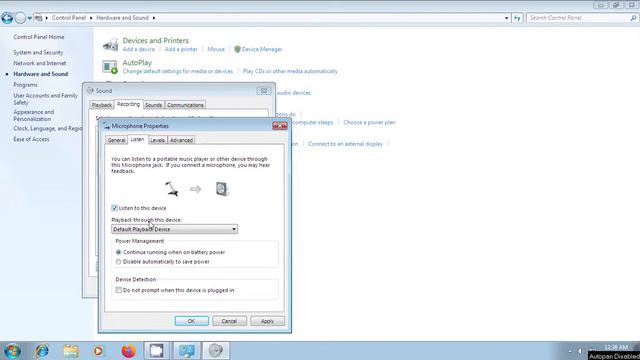Open Playback through this device dropdown
The width and height of the screenshot is (640, 360).
point(174,229)
